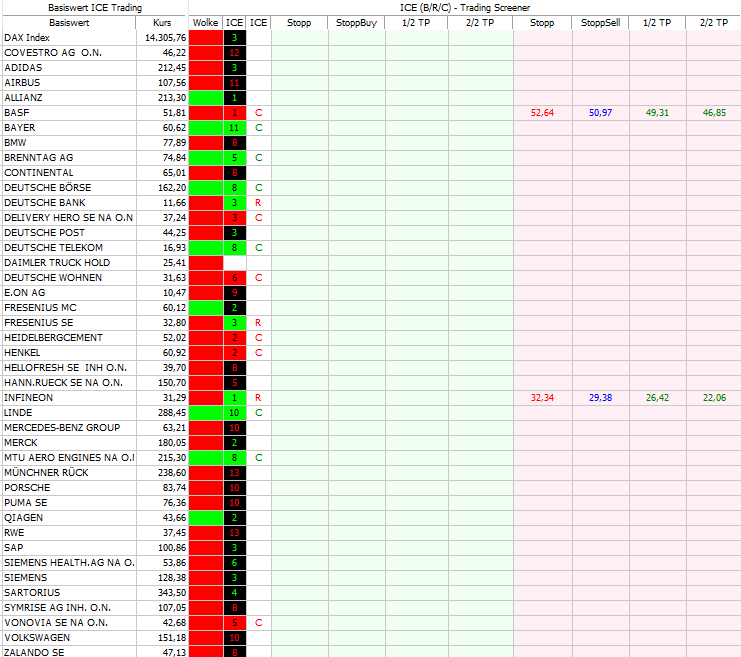Select the DAIMLER TRUCK HOLD row
The image size is (741, 657).
tap(57, 263)
